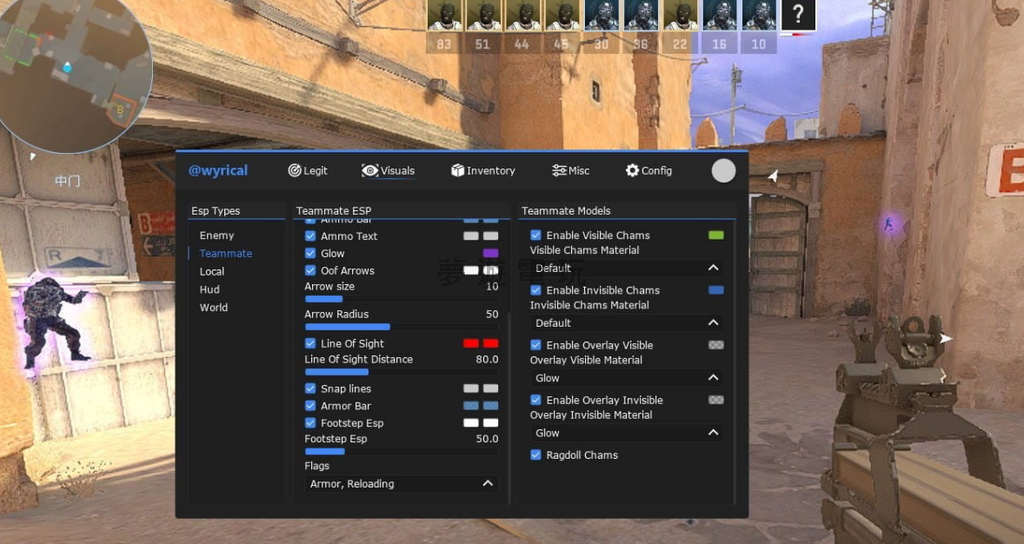The height and width of the screenshot is (544, 1024).
Task: Click the Visuals eye icon
Action: pos(370,170)
